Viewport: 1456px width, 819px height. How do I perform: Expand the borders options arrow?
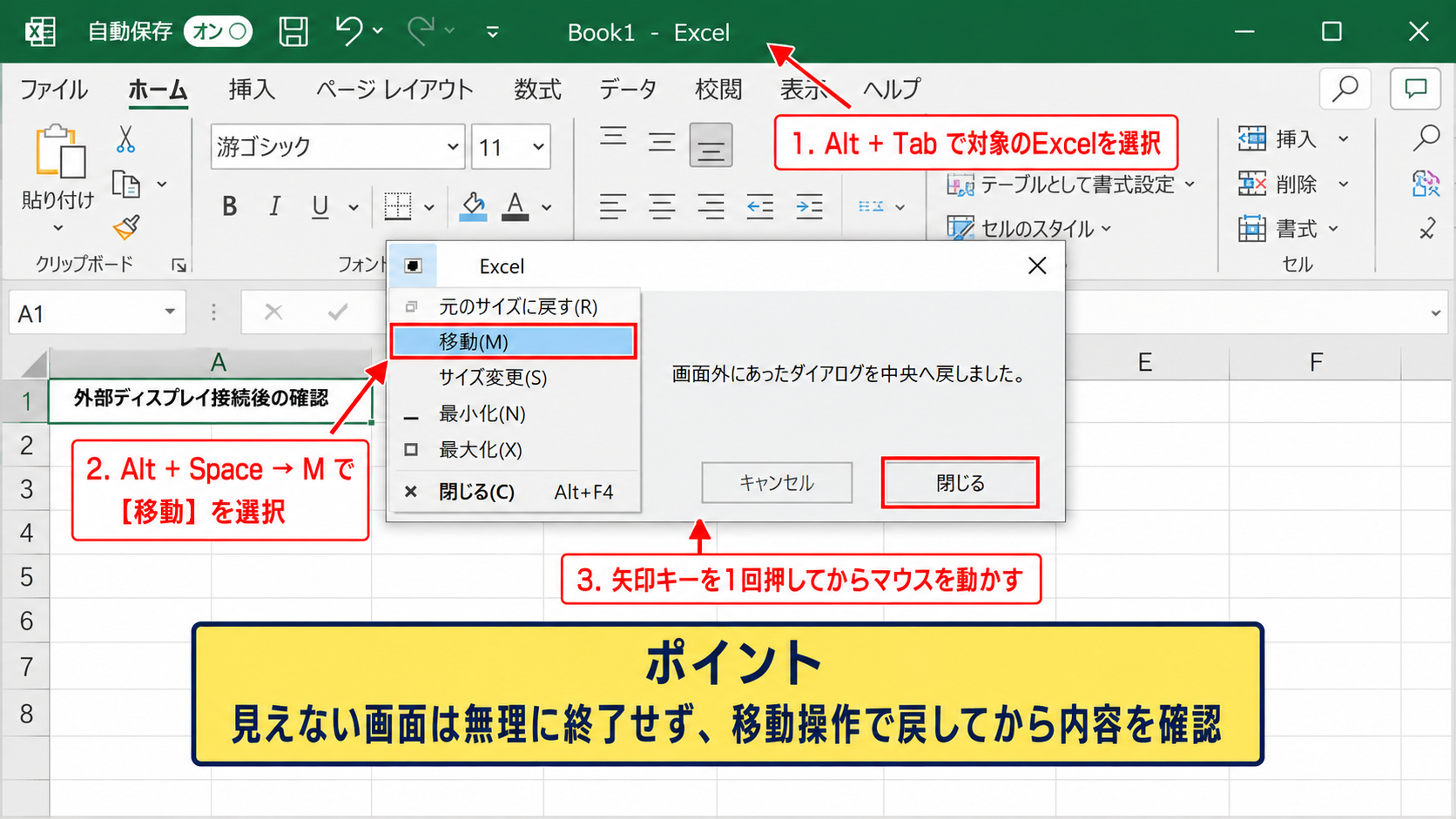tap(429, 207)
